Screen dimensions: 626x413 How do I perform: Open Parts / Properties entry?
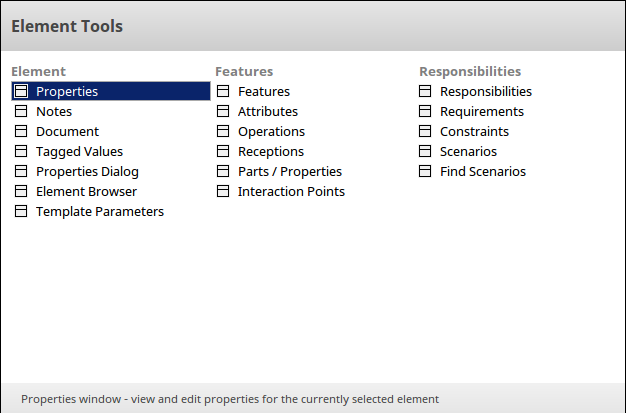click(x=290, y=171)
